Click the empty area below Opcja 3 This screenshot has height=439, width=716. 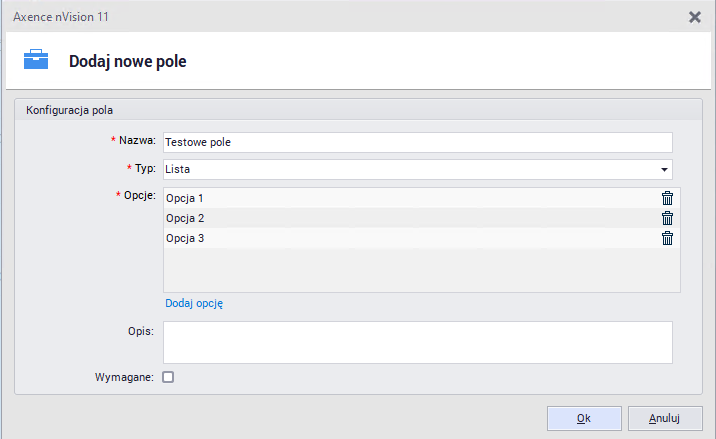pos(420,270)
